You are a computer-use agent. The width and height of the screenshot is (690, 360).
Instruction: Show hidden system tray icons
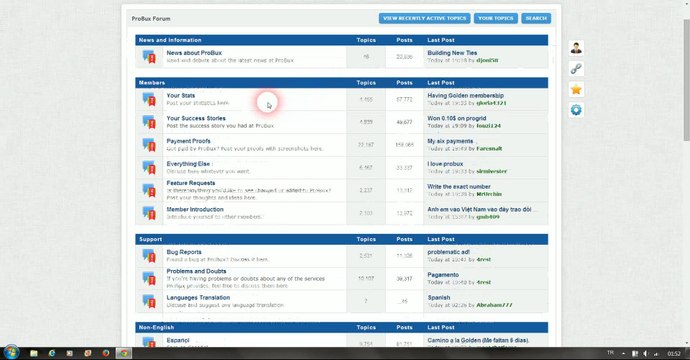coord(623,353)
